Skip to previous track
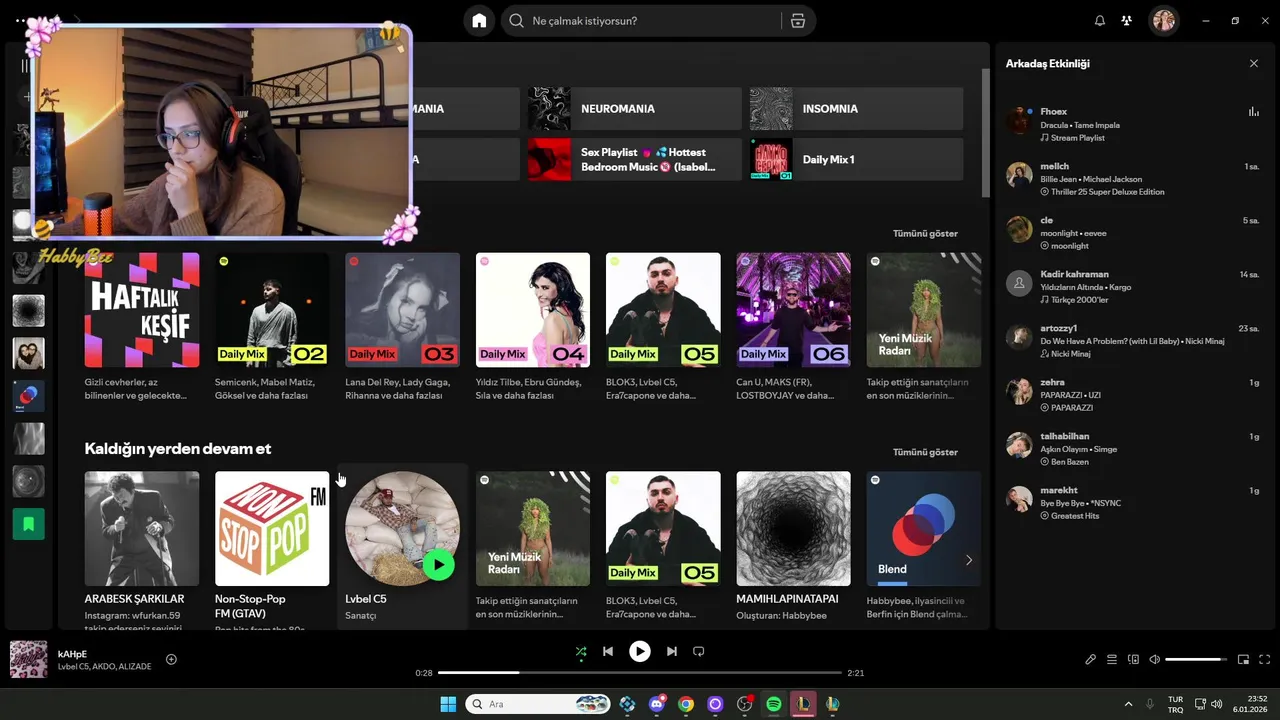The image size is (1280, 720). pos(608,651)
